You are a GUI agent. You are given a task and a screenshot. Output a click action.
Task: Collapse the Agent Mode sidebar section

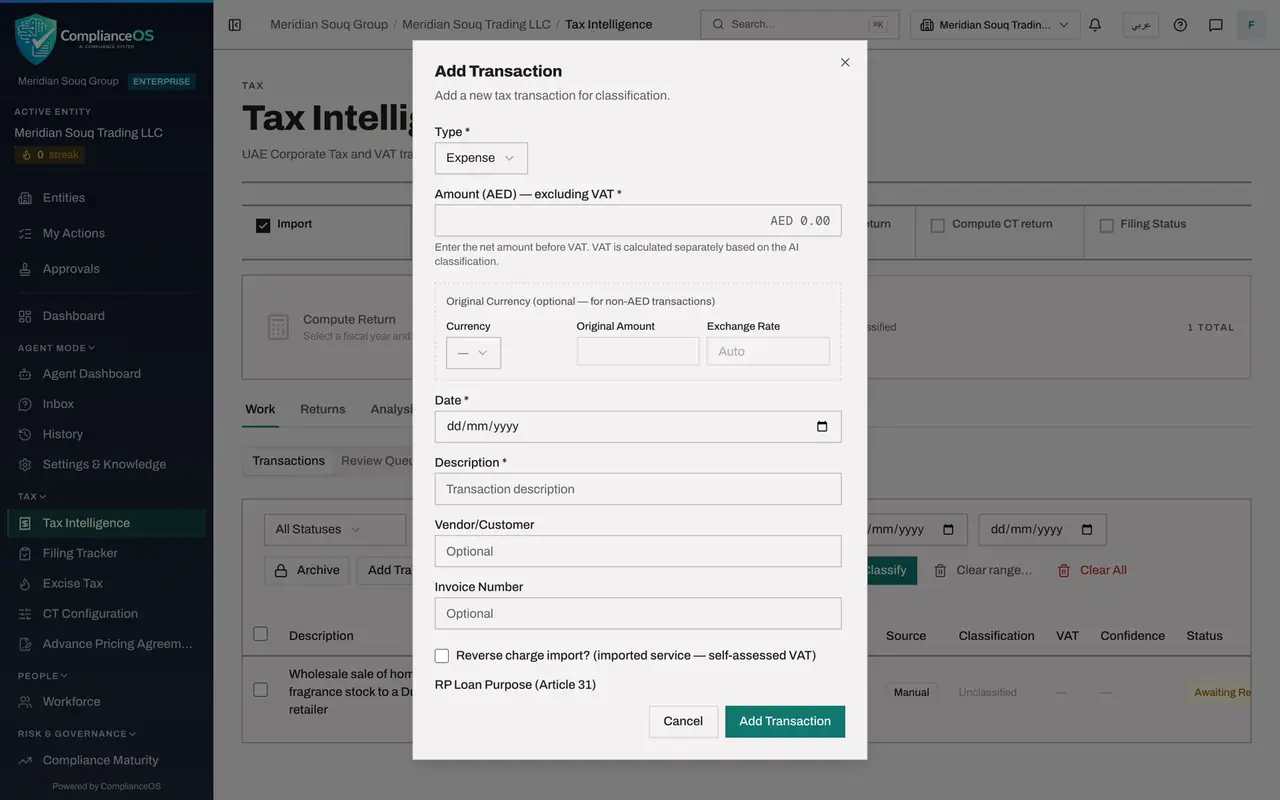(x=57, y=348)
